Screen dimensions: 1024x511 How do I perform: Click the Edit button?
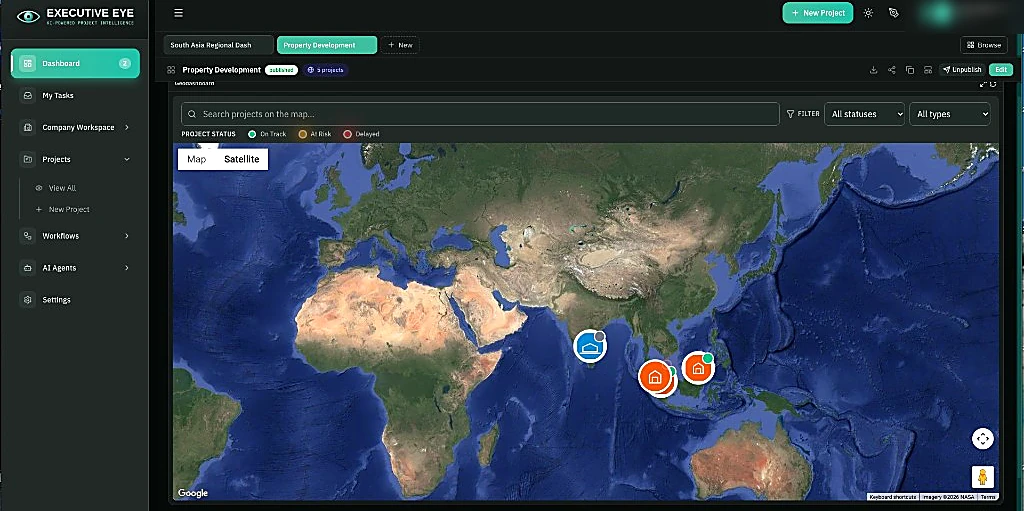(1000, 70)
